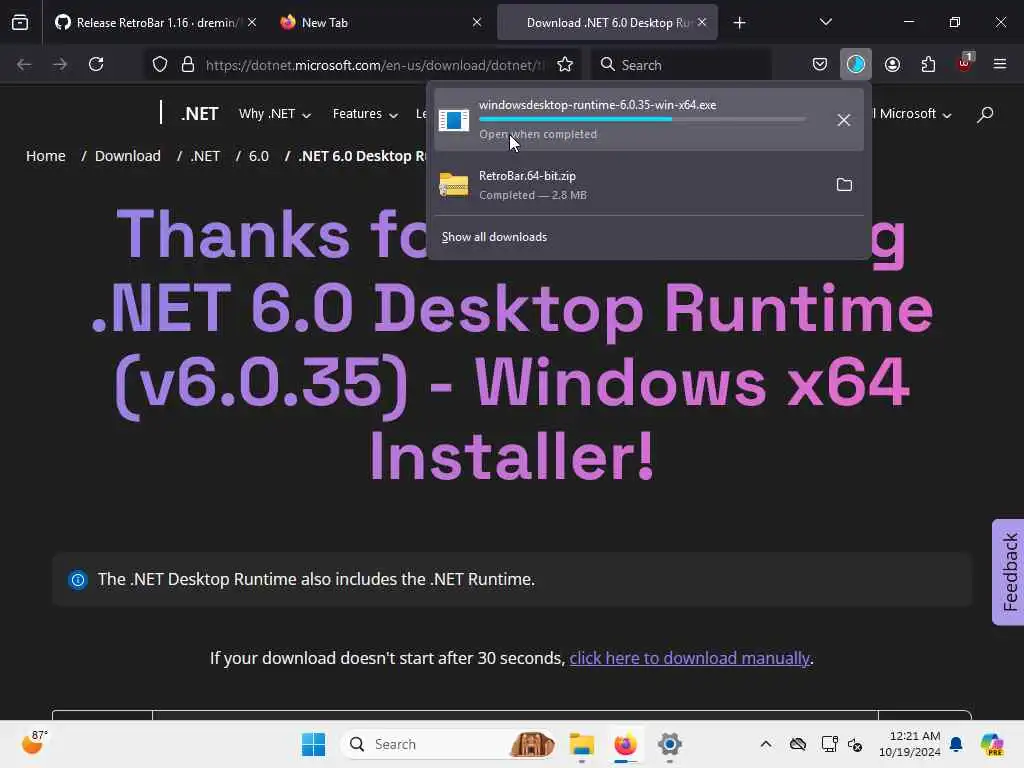Close the New Tab tab
Image resolution: width=1024 pixels, height=768 pixels.
tap(477, 23)
